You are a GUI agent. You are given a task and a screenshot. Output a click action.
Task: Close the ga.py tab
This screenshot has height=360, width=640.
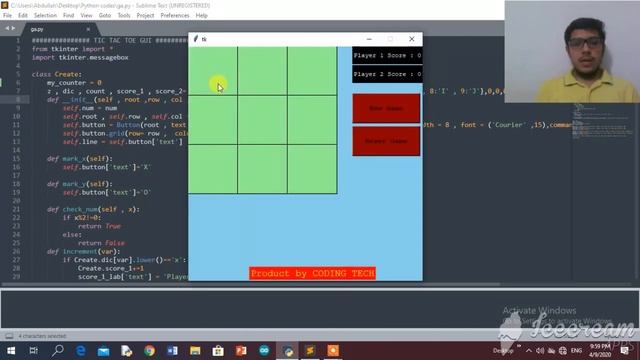[x=88, y=29]
